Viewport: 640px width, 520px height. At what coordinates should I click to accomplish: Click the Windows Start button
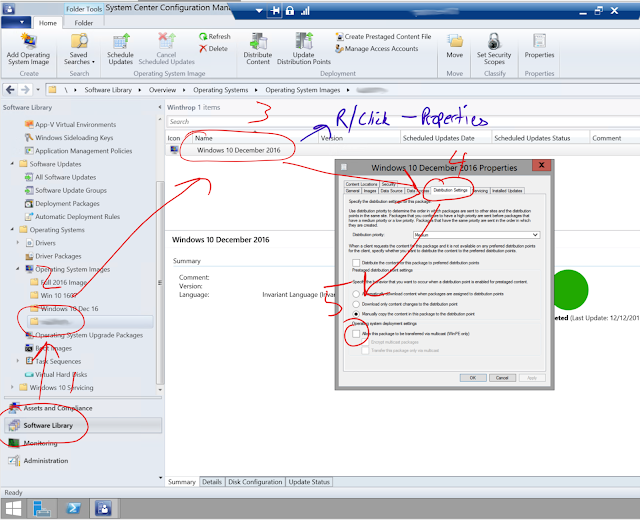coord(13,509)
